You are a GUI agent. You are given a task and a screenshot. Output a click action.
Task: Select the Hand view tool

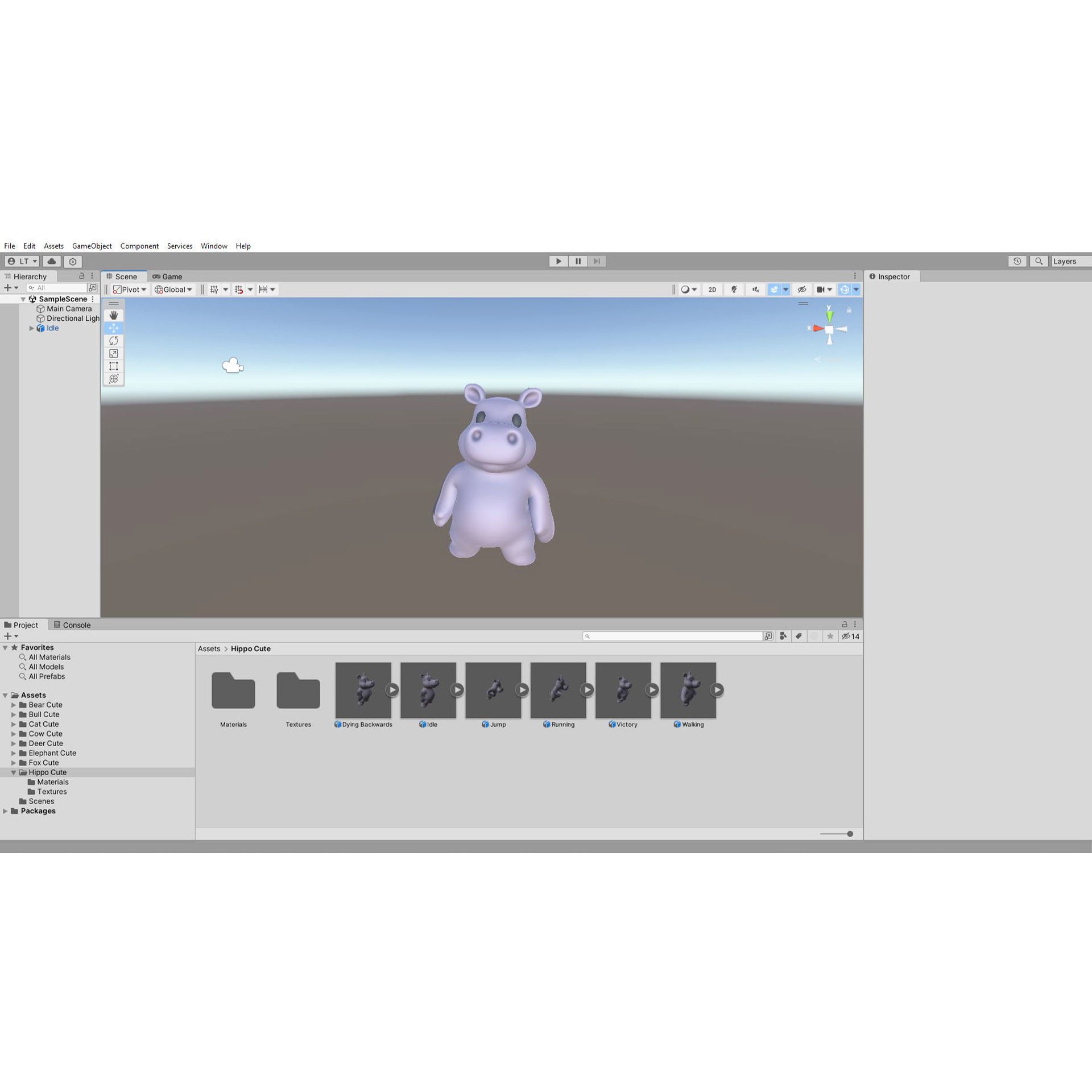(x=114, y=316)
